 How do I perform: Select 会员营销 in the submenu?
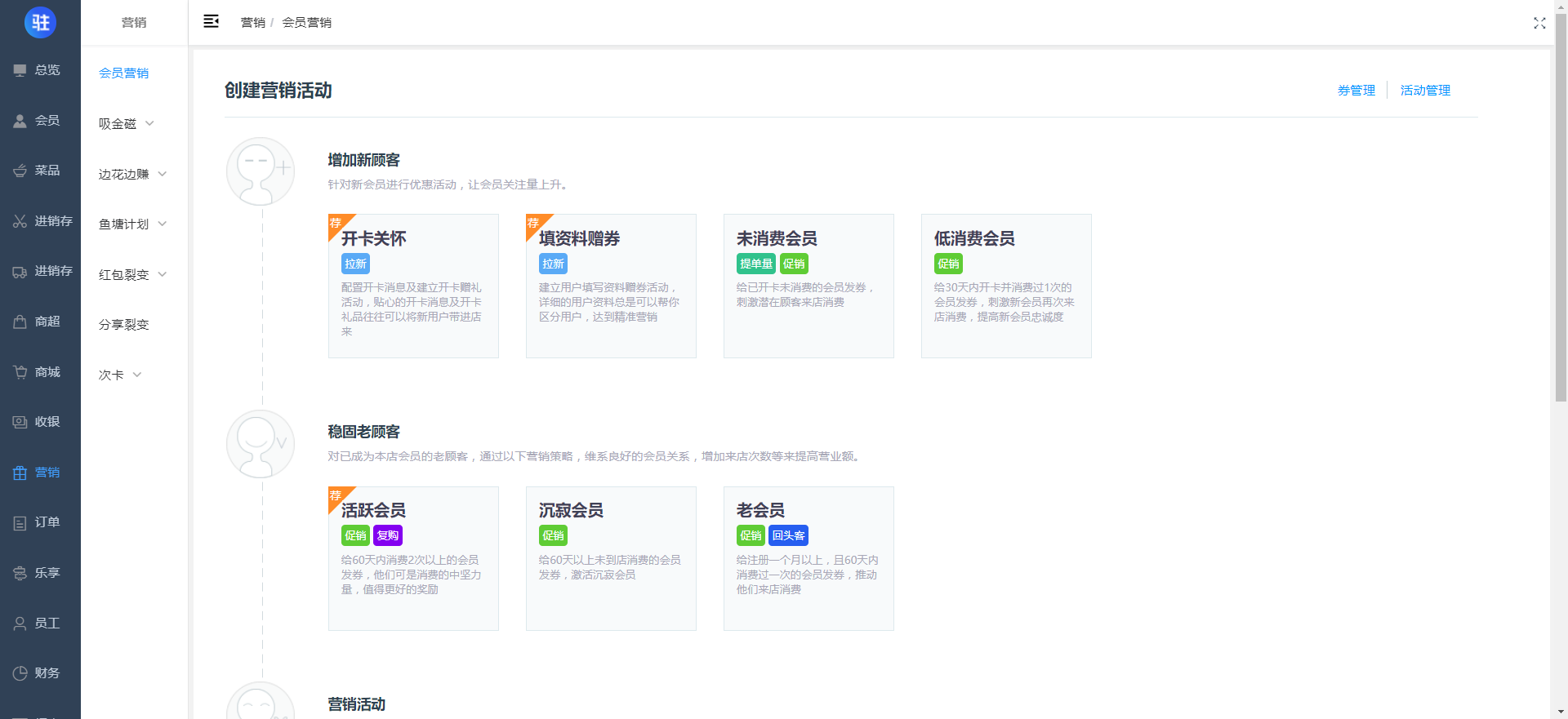123,73
